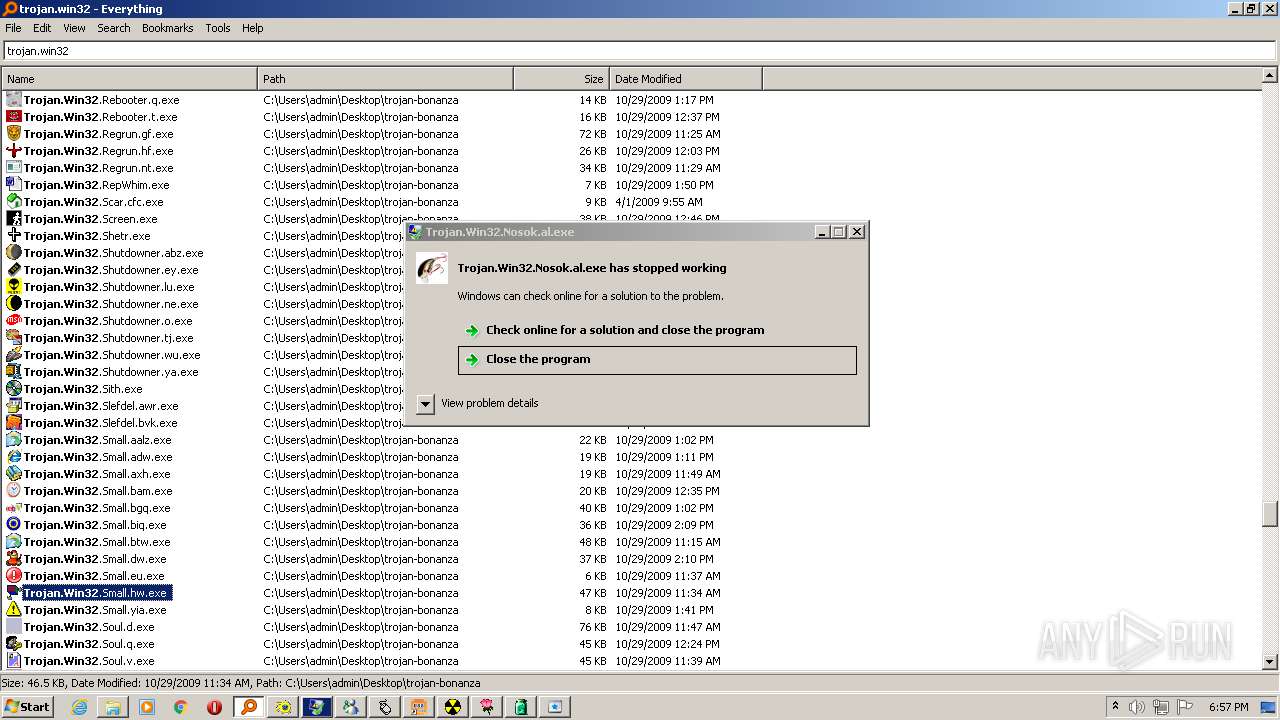Show hidden system tray icons

click(x=1115, y=707)
